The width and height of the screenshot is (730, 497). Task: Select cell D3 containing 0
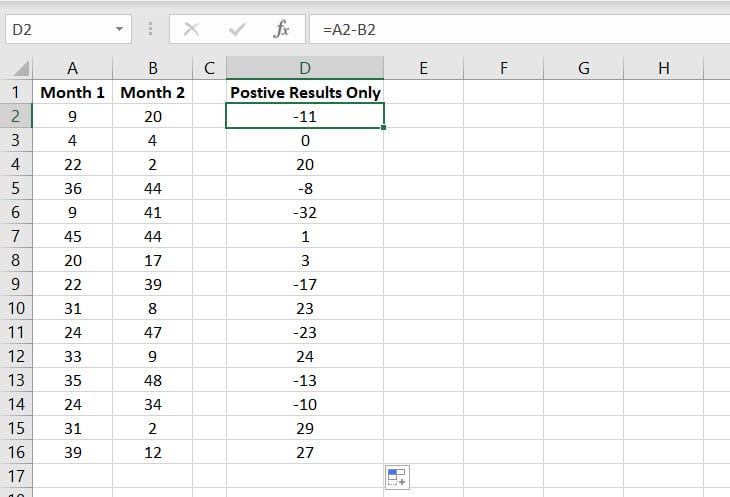point(305,140)
